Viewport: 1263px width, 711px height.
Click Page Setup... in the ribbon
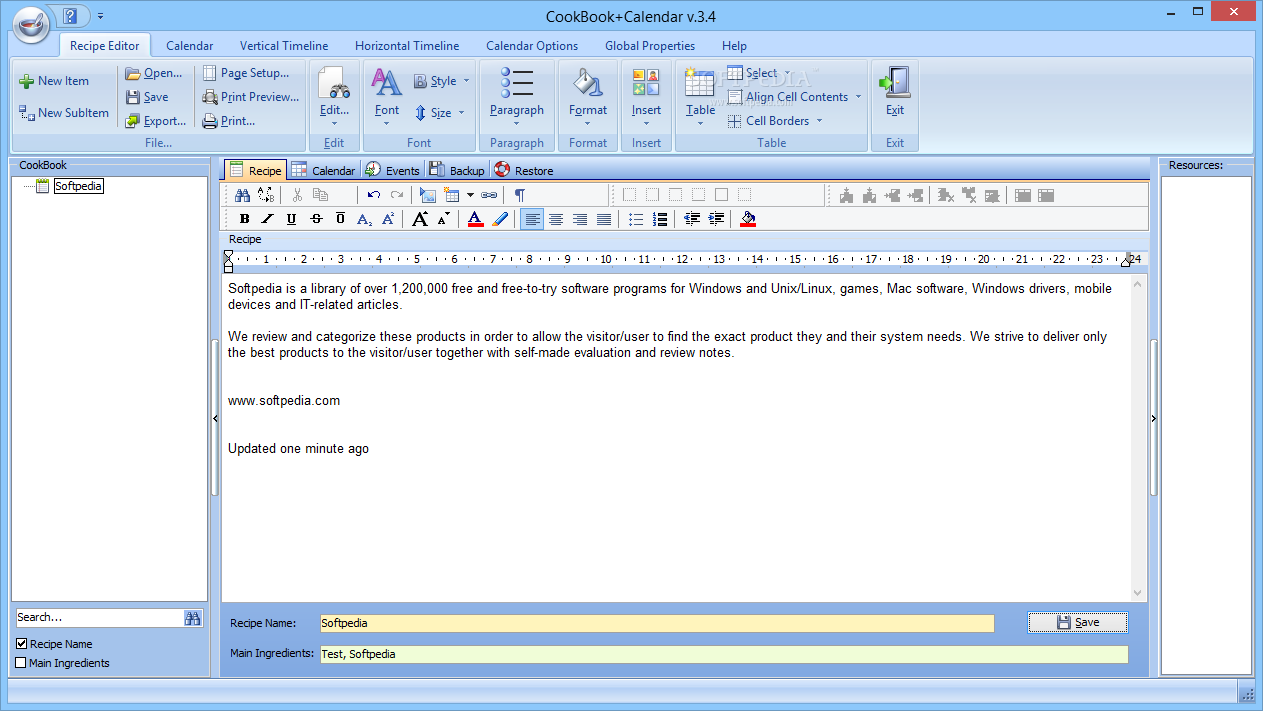(245, 73)
